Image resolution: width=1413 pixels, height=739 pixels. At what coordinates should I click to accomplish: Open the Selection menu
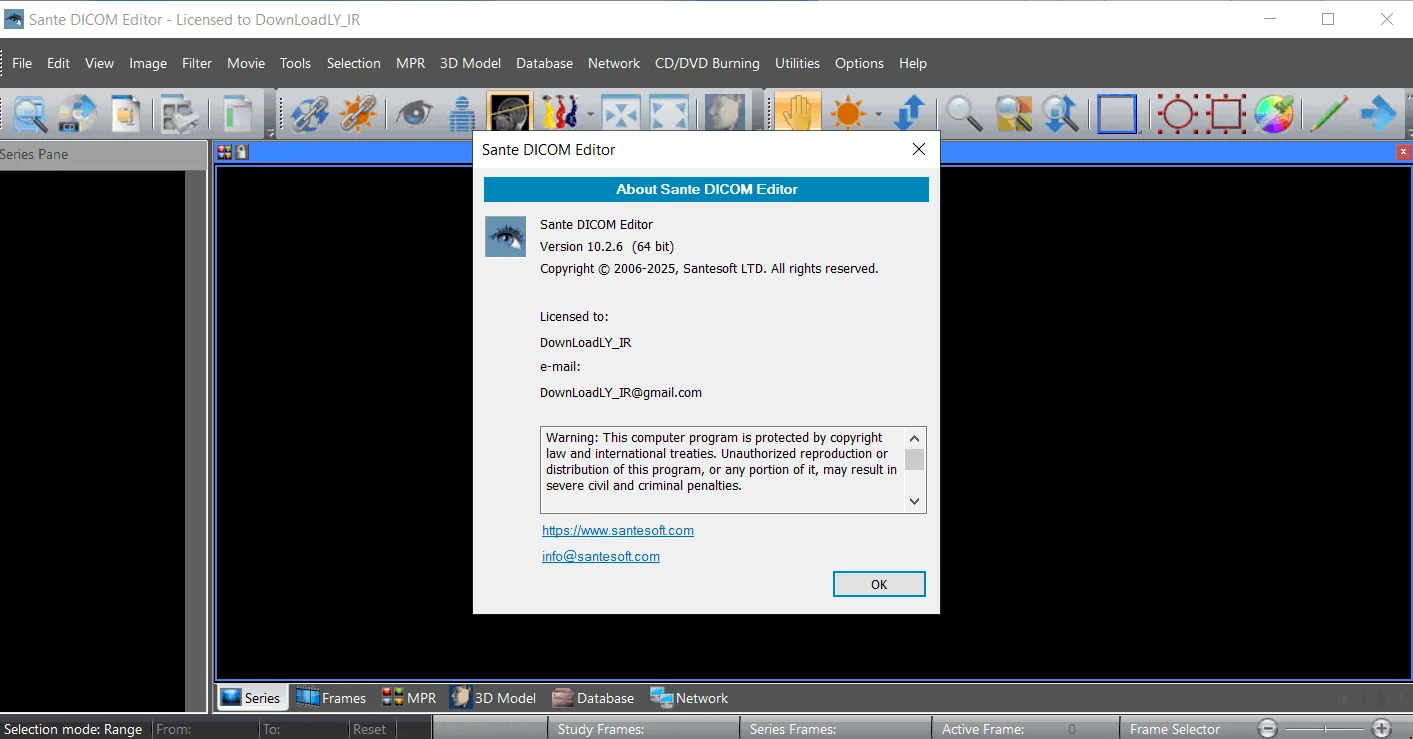click(354, 63)
